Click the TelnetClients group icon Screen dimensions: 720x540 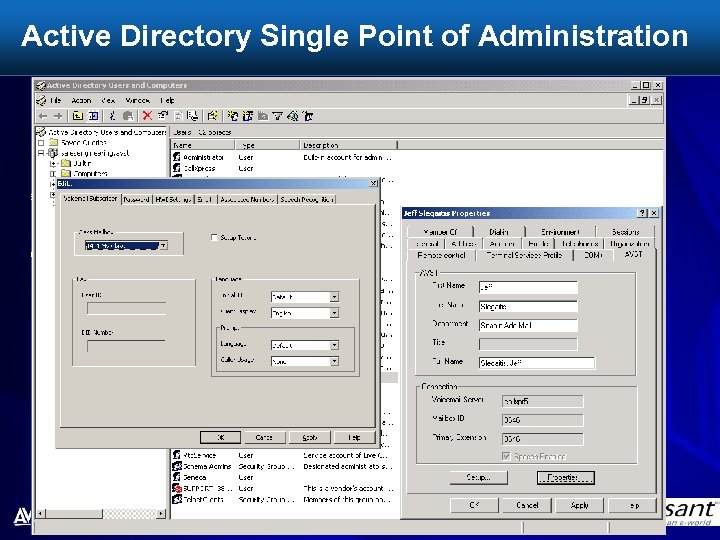(177, 499)
